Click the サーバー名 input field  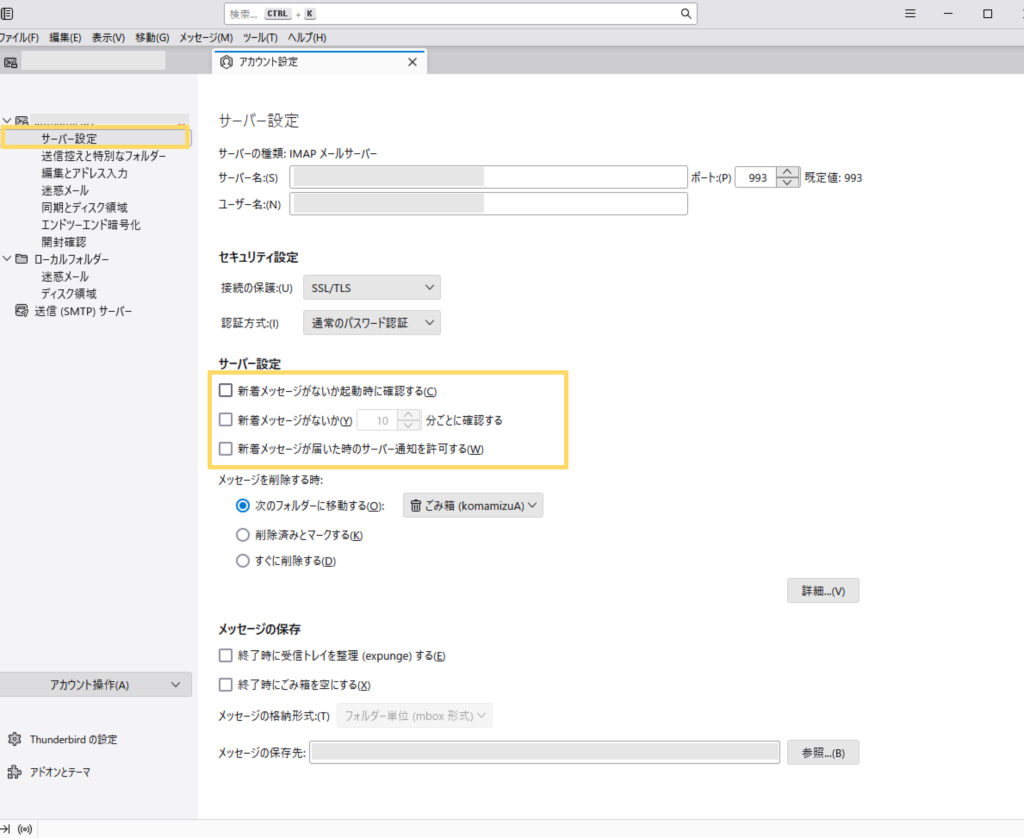click(x=488, y=177)
